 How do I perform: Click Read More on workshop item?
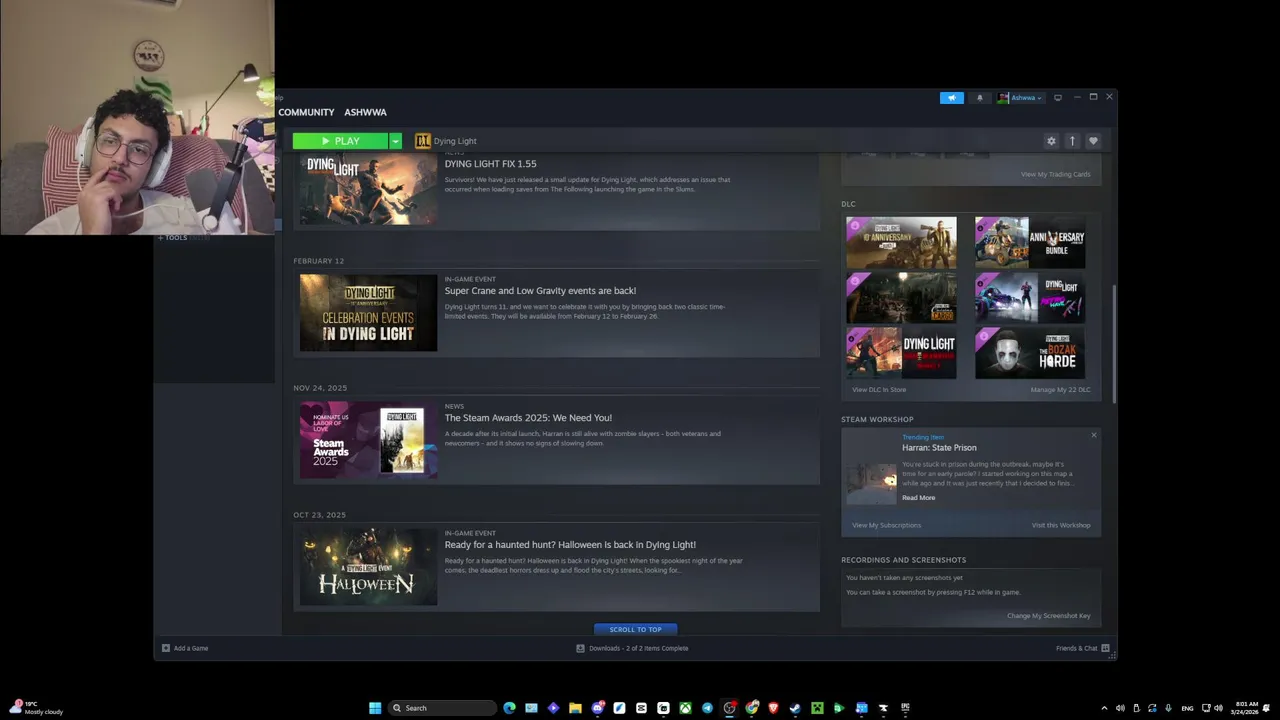(x=918, y=498)
